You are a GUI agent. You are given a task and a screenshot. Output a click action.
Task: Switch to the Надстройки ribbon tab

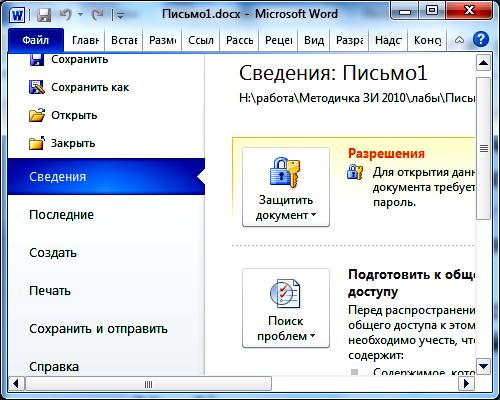click(x=388, y=40)
